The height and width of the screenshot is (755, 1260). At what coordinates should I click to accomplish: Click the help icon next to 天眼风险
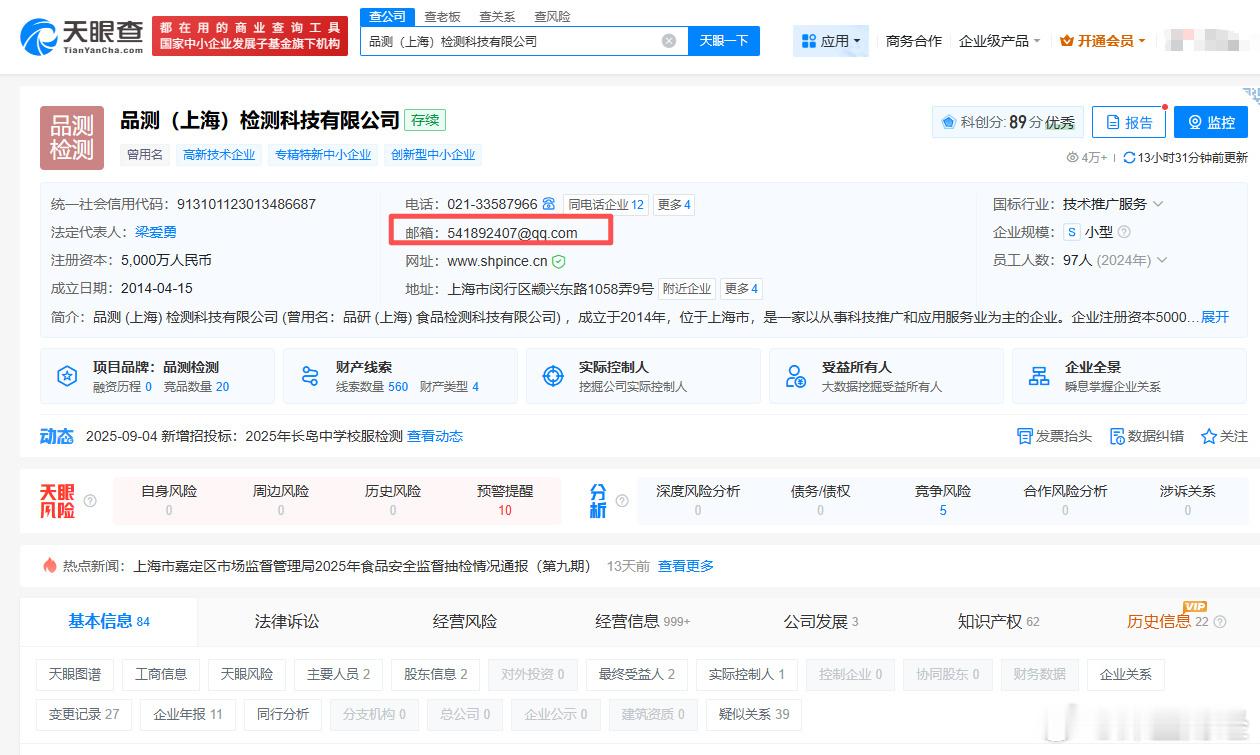point(91,501)
